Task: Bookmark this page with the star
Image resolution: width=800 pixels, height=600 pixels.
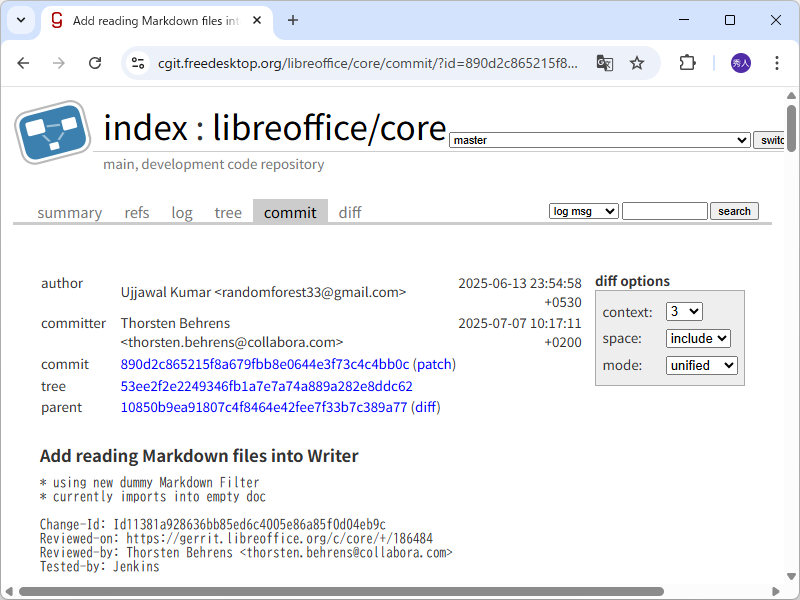Action: pos(637,62)
